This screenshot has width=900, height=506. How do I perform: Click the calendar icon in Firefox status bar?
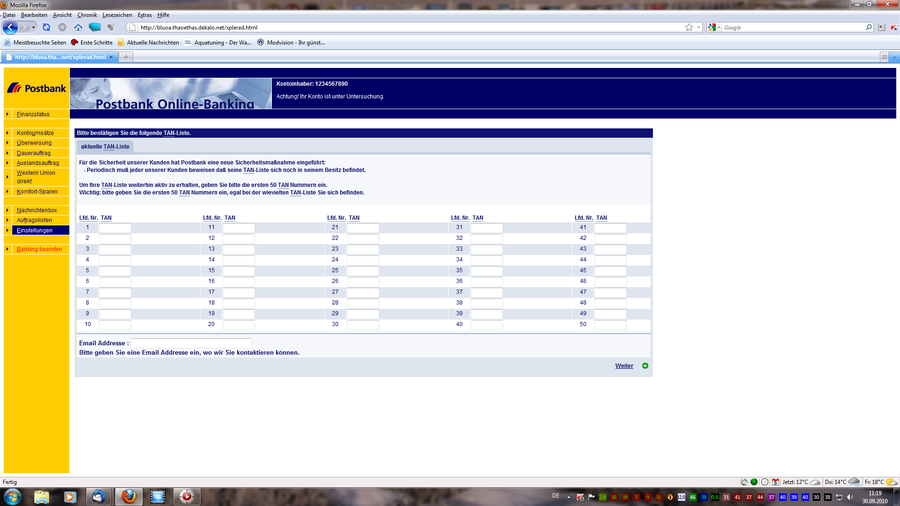click(x=775, y=482)
